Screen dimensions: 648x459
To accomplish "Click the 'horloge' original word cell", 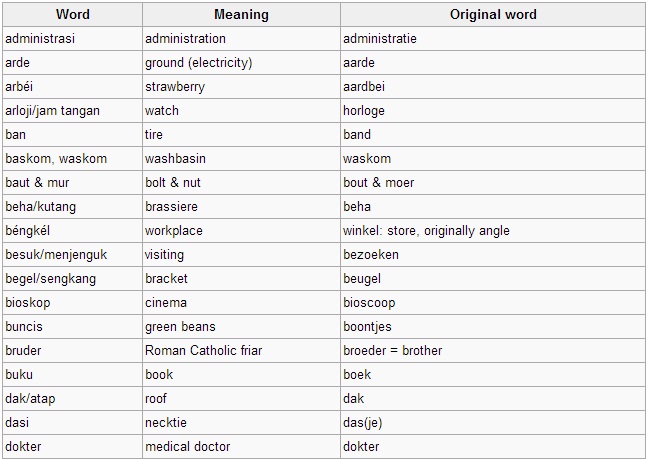I will [x=493, y=111].
